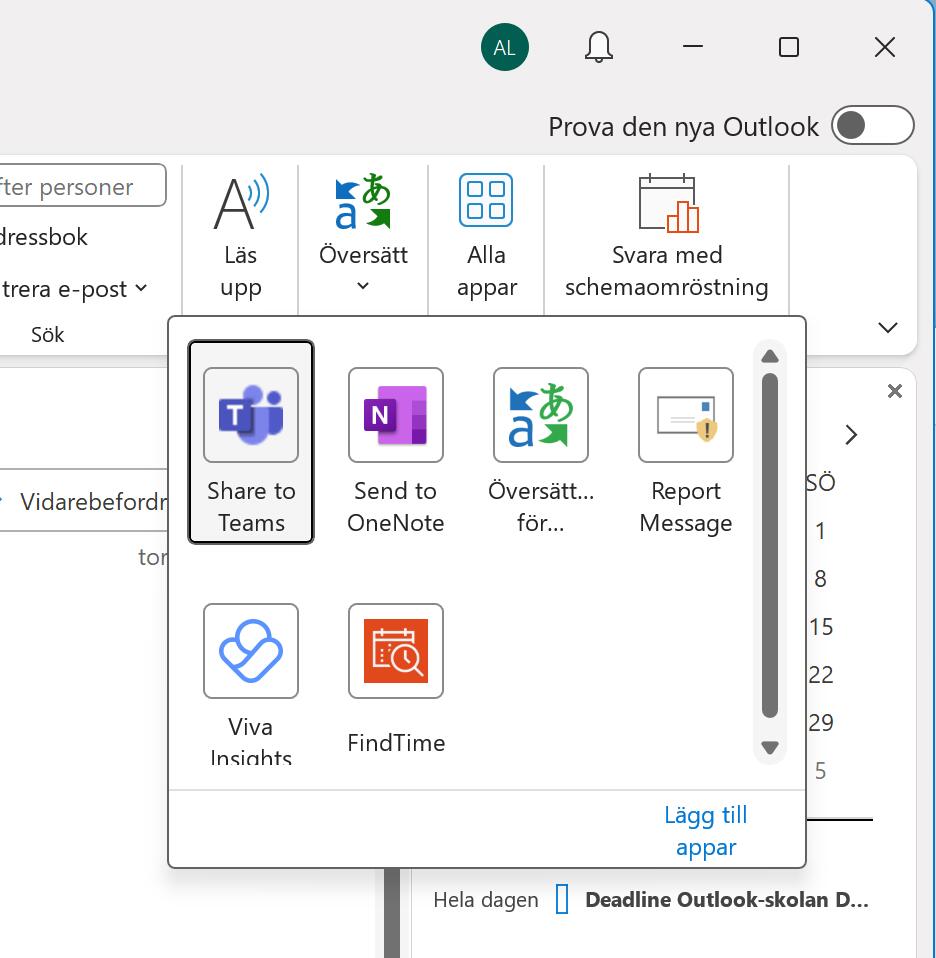
Task: Click the Adressbok button
Action: click(43, 237)
